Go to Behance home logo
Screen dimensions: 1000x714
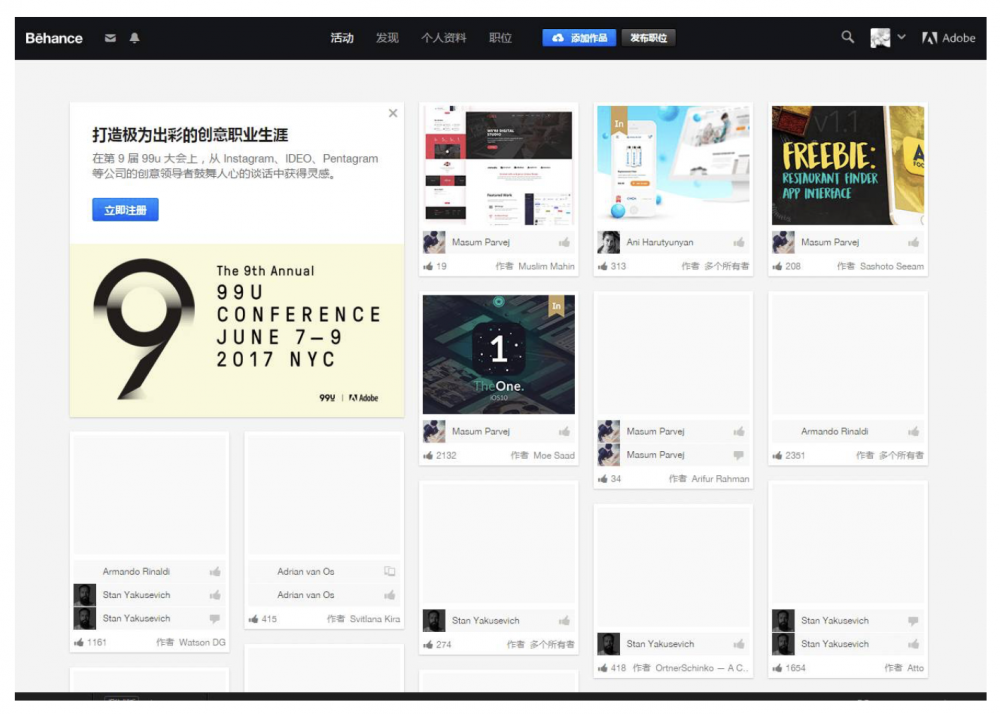tap(54, 38)
